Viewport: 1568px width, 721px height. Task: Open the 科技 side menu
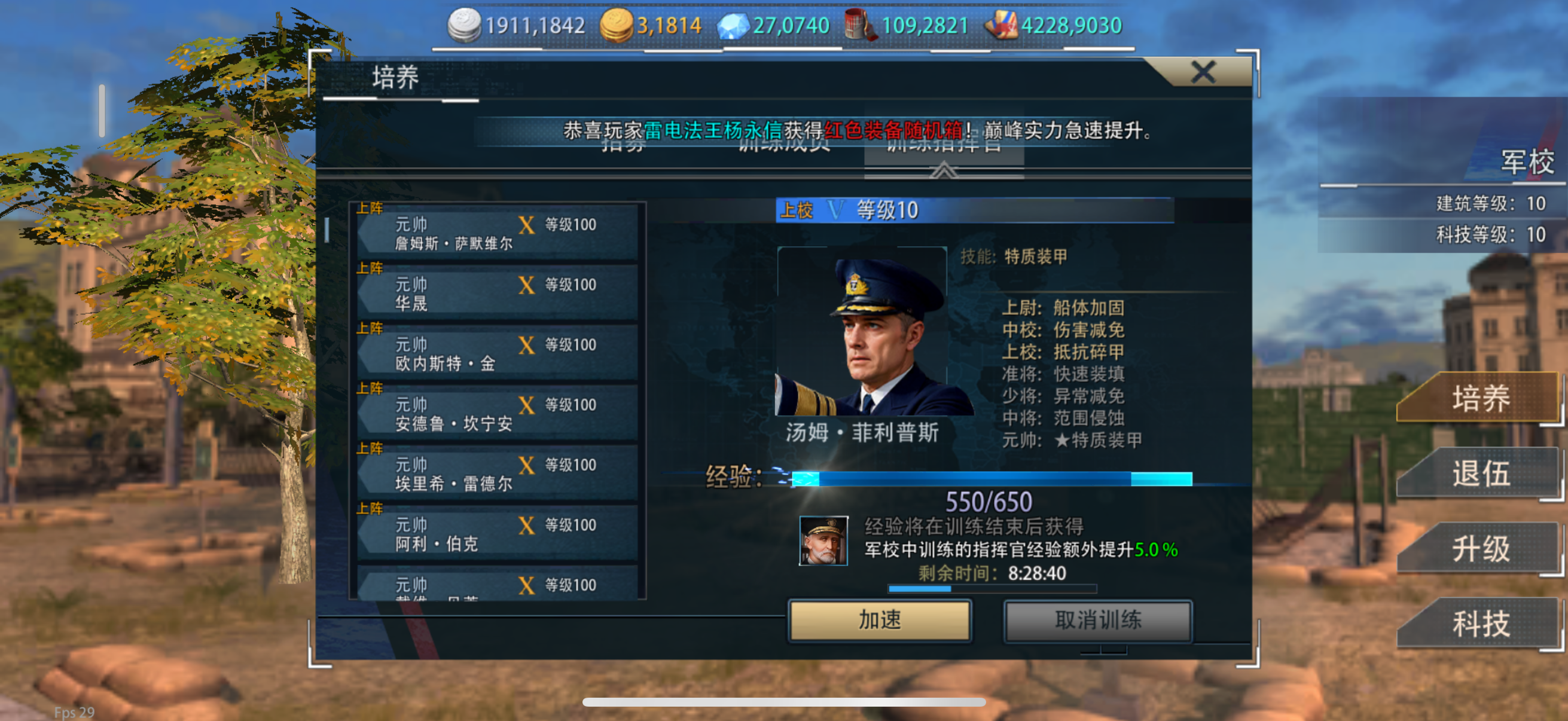[x=1479, y=624]
